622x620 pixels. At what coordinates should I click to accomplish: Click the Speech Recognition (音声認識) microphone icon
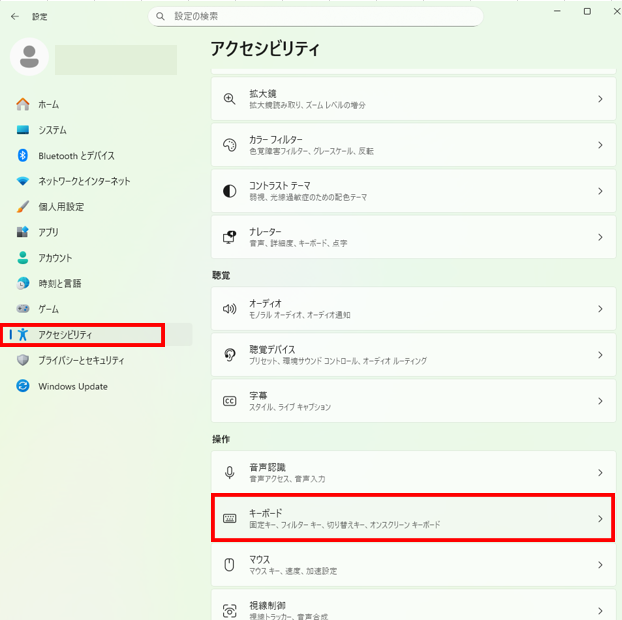click(229, 472)
